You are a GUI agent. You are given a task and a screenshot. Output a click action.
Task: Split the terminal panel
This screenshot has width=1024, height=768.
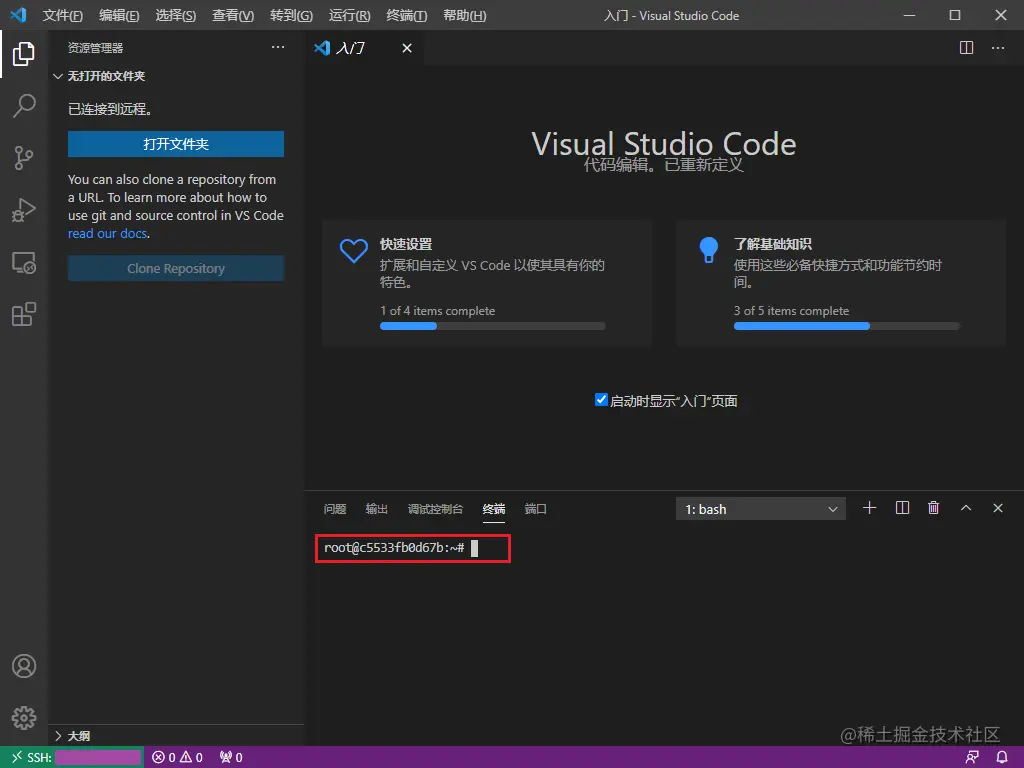(902, 508)
